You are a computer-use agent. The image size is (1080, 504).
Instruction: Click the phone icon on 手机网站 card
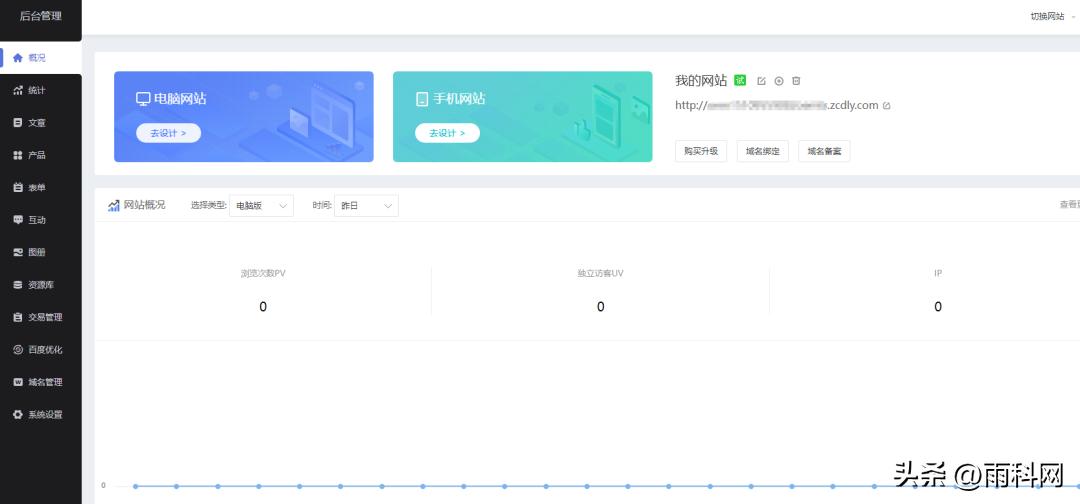coord(422,98)
